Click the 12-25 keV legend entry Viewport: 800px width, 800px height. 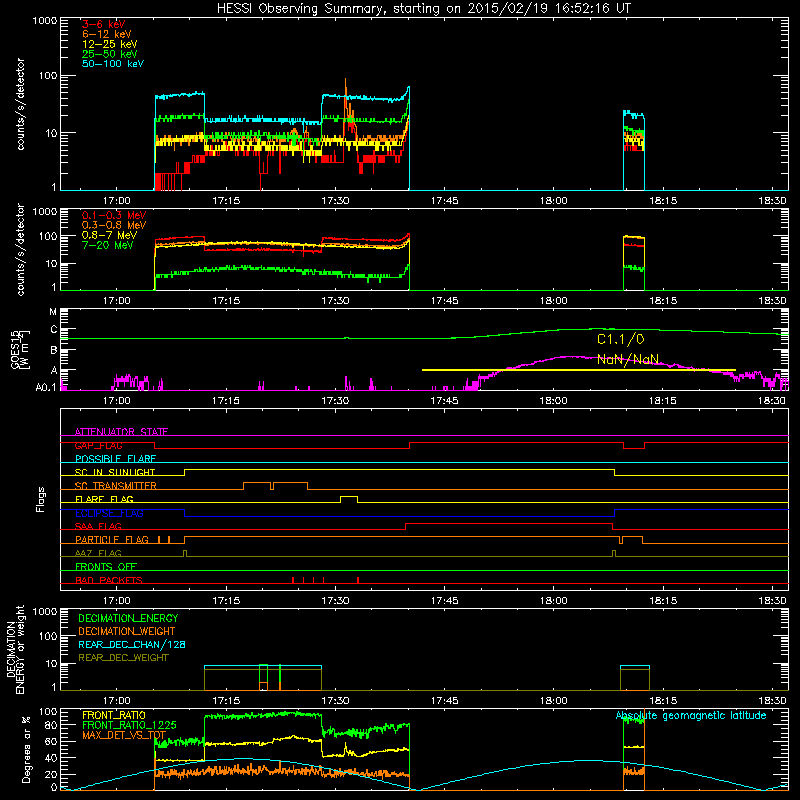click(109, 44)
